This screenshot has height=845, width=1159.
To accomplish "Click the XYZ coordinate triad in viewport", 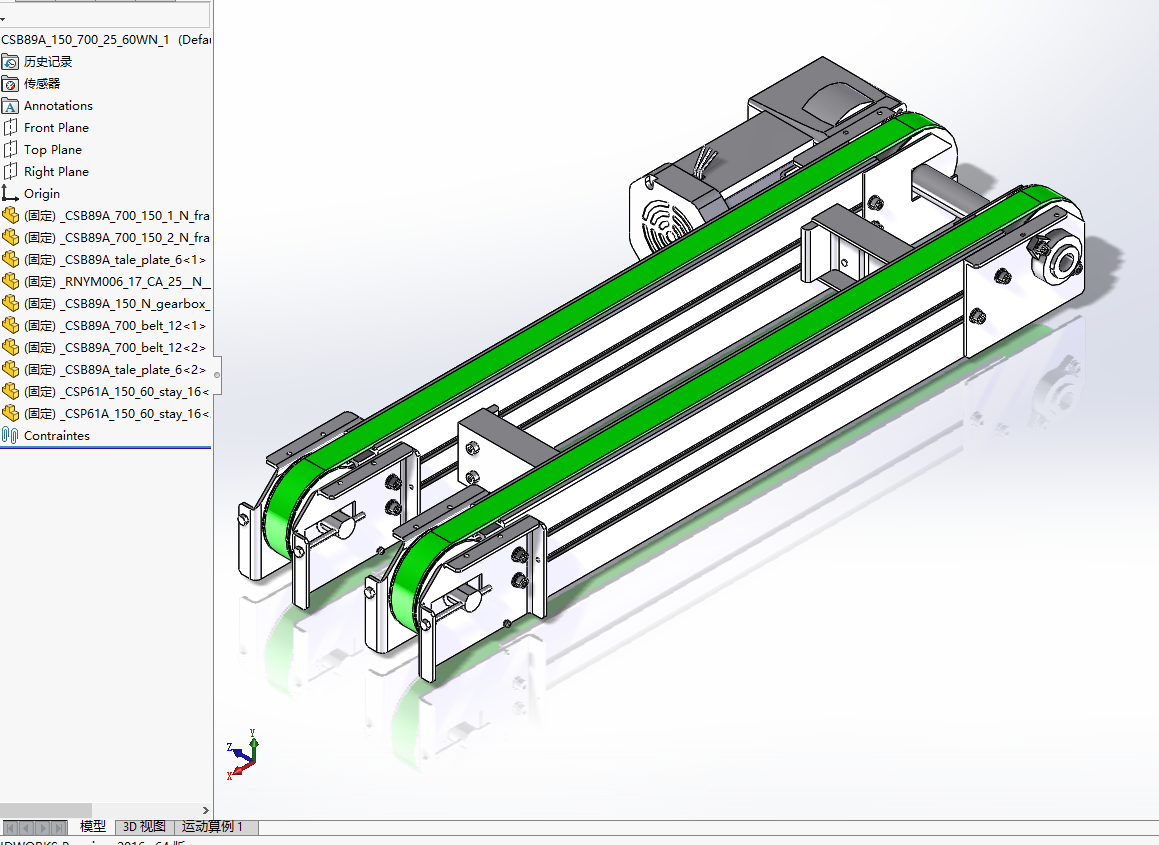I will (x=242, y=755).
